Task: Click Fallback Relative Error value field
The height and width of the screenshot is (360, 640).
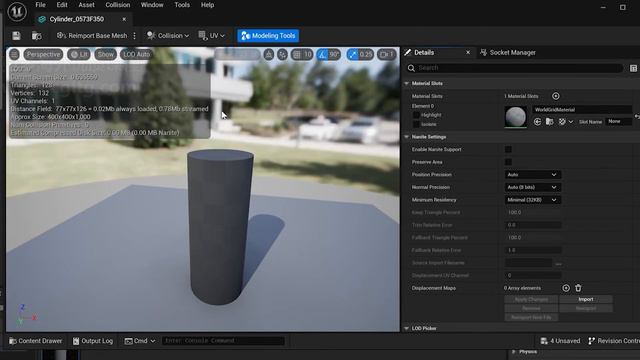Action: 533,250
